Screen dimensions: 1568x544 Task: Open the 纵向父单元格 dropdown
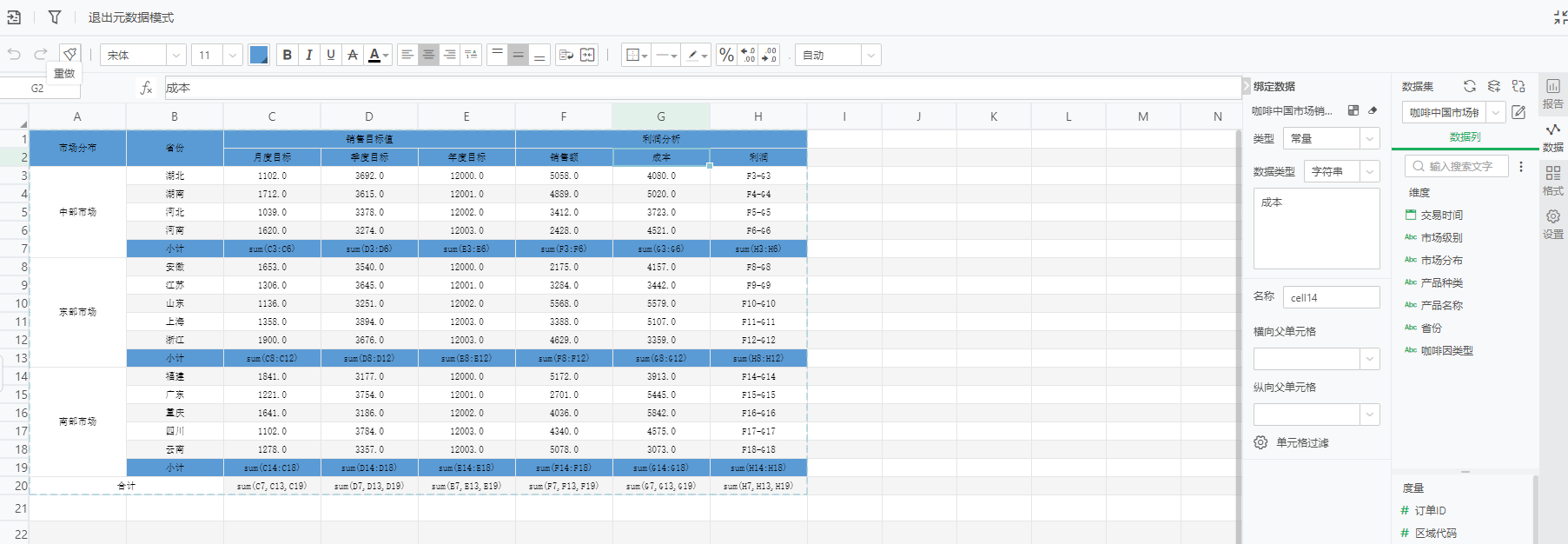[1316, 415]
